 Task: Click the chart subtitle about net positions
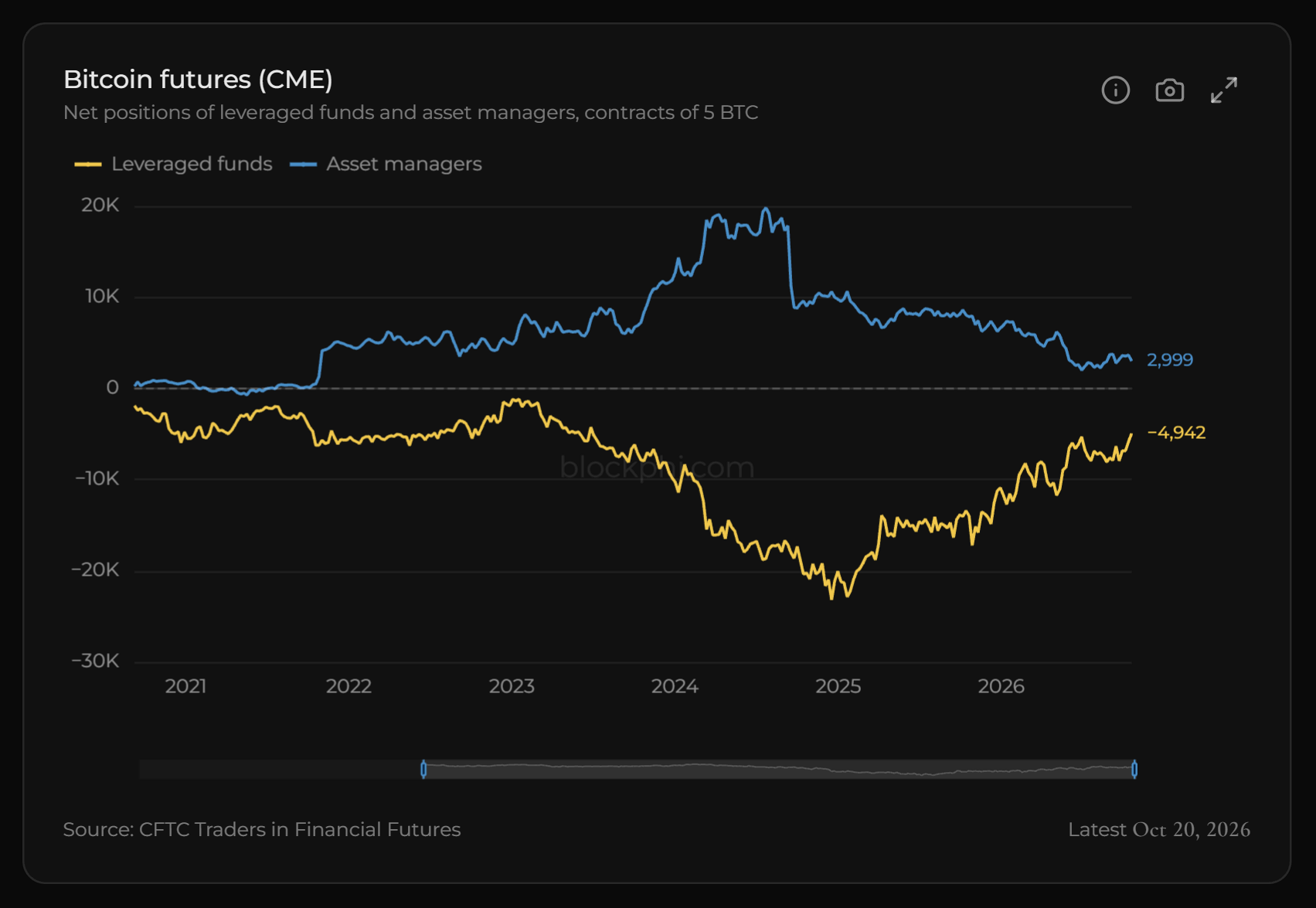[411, 113]
